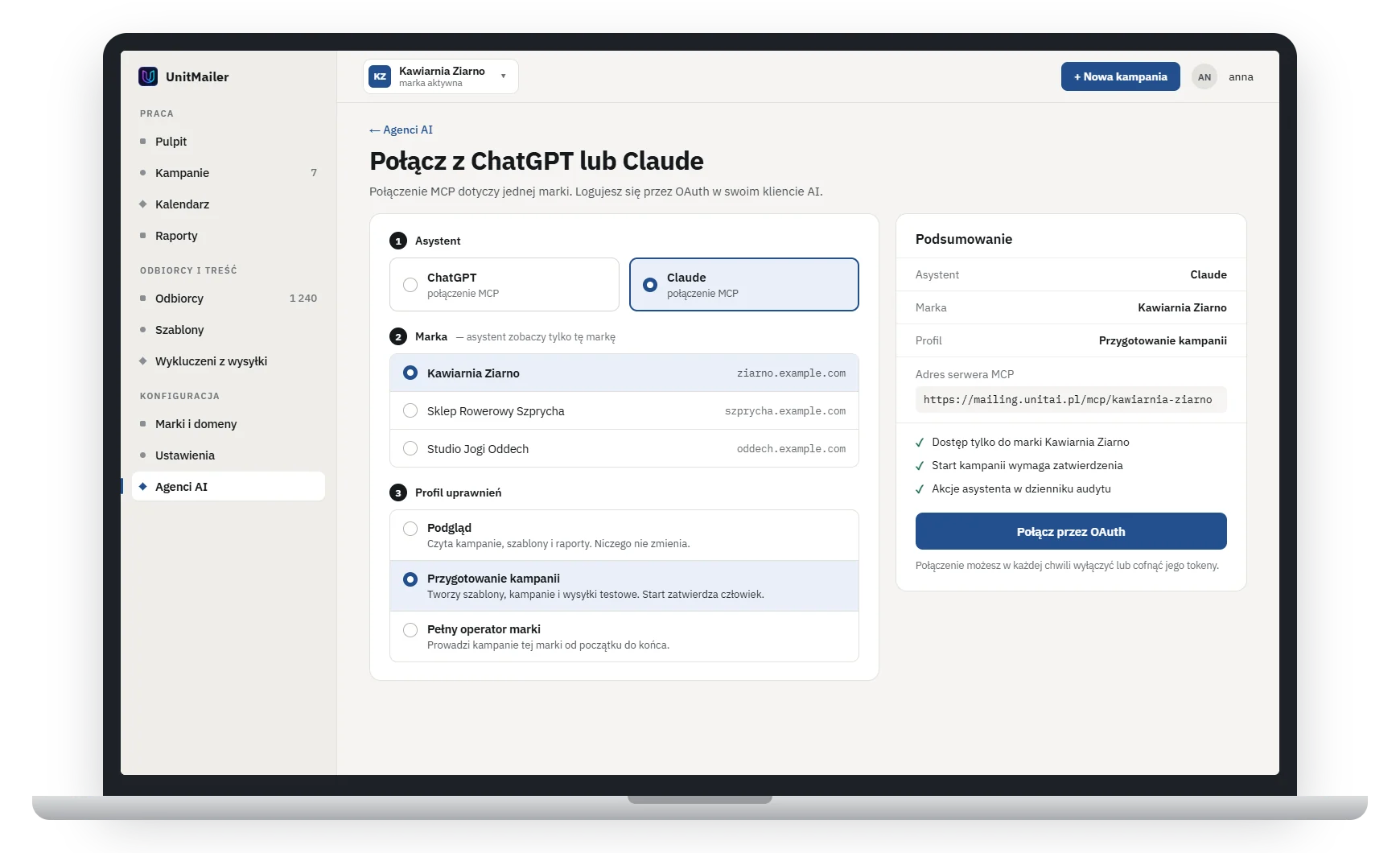Select the Pełny operator marki profile
Screen dimensions: 1400x853
click(624, 637)
